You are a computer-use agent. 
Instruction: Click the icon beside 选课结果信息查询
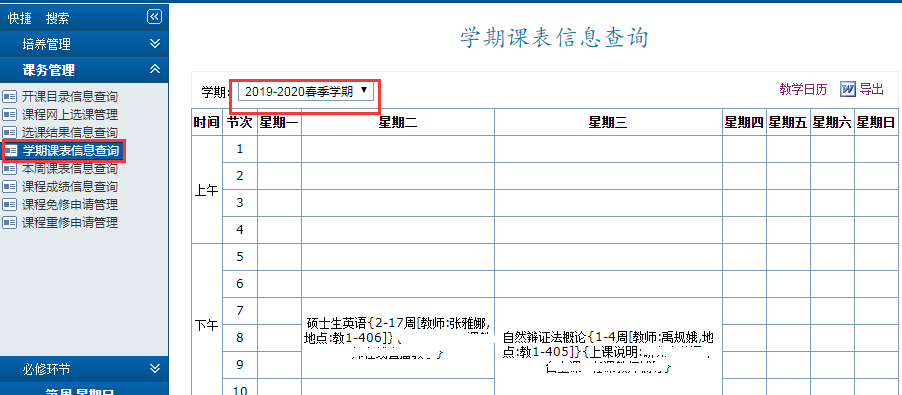(x=10, y=133)
